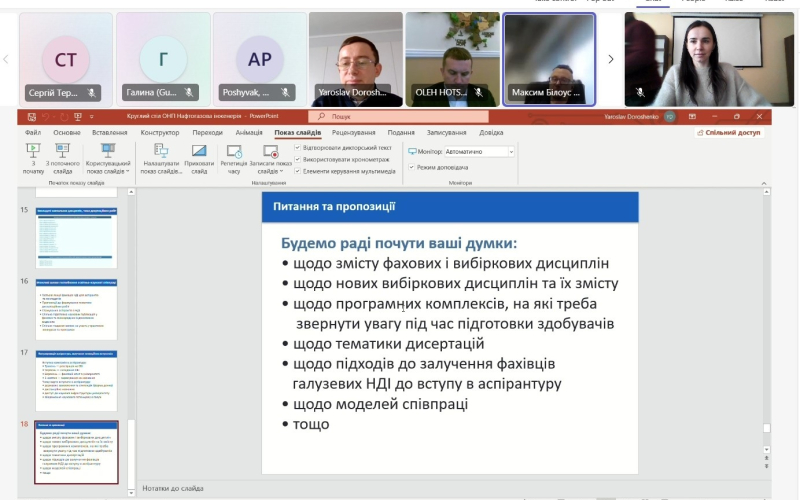Switch to the Довідка tab
The width and height of the screenshot is (800, 500).
491,132
